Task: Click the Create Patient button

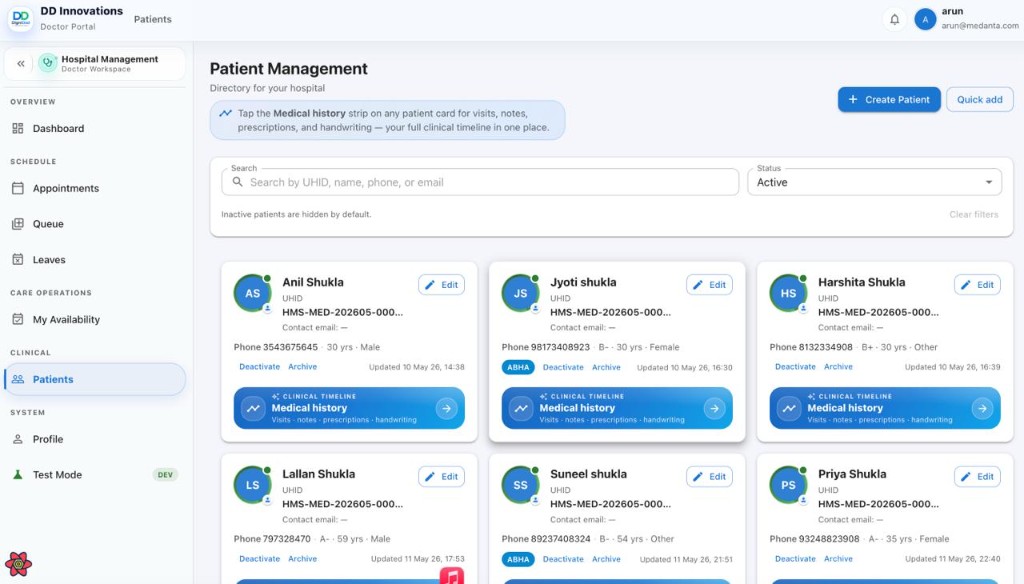Action: pyautogui.click(x=889, y=99)
